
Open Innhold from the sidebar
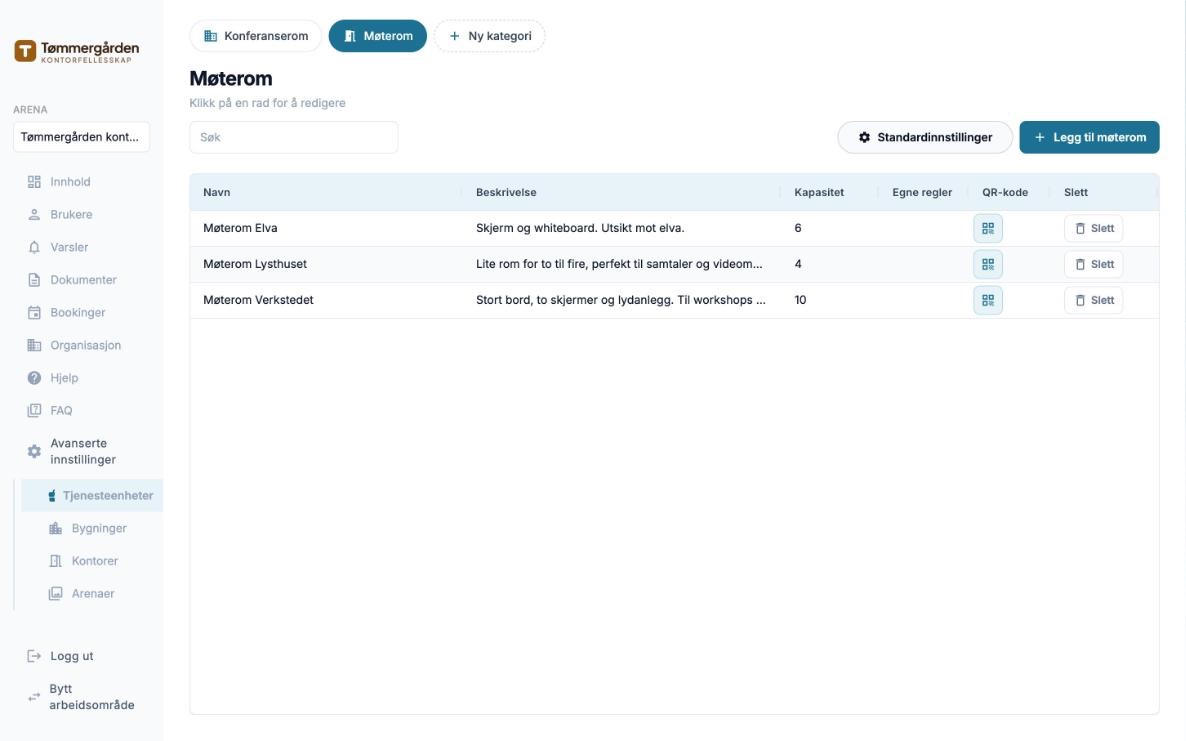(x=70, y=181)
